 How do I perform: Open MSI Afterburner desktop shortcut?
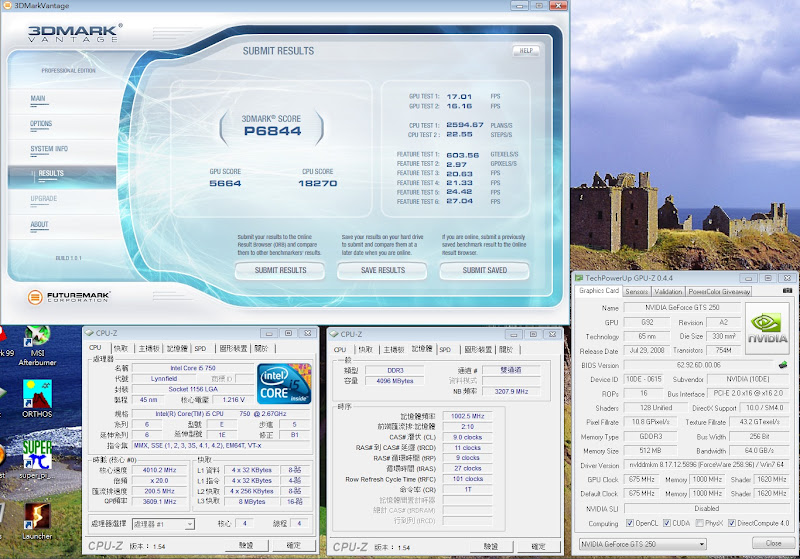point(38,340)
